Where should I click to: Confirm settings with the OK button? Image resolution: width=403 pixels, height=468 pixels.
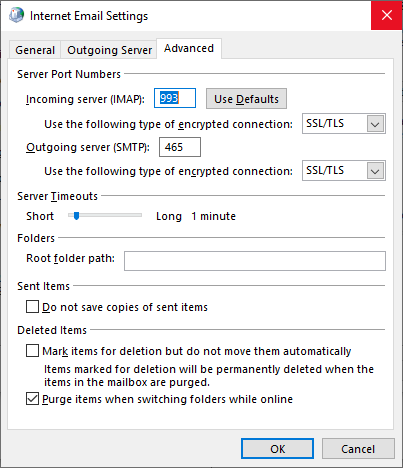(x=277, y=449)
